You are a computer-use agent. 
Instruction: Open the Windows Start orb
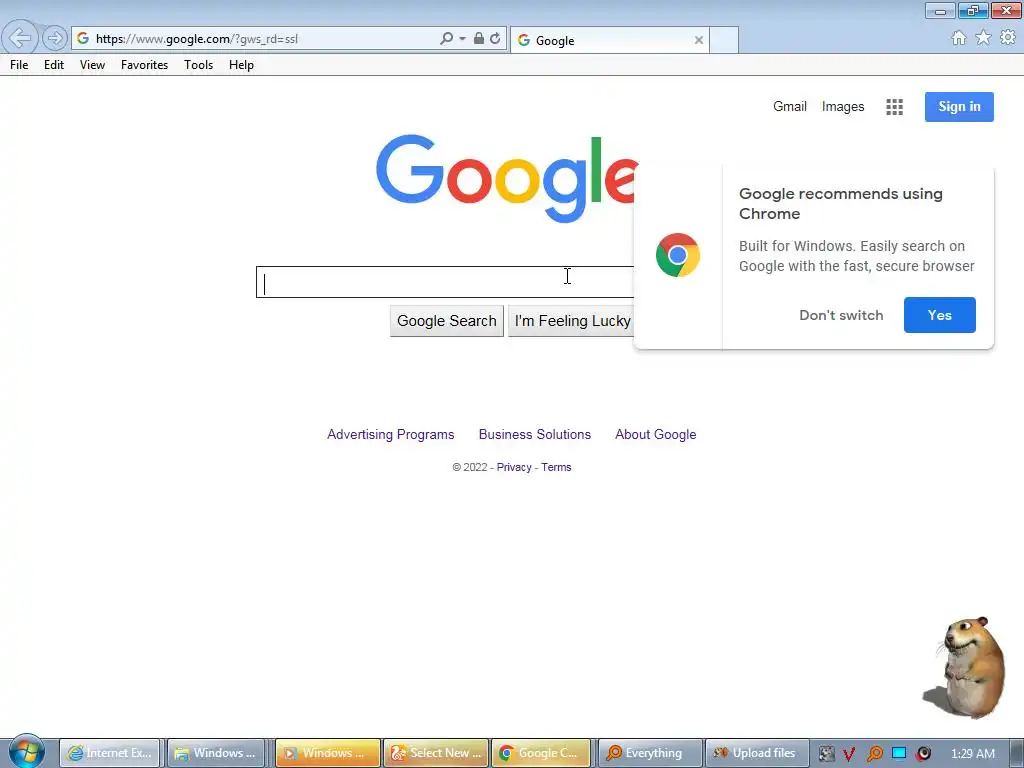(x=26, y=752)
